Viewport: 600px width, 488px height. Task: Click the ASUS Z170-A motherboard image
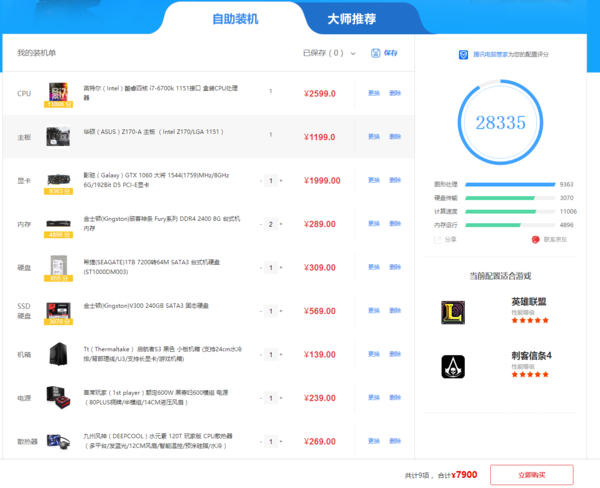point(58,137)
